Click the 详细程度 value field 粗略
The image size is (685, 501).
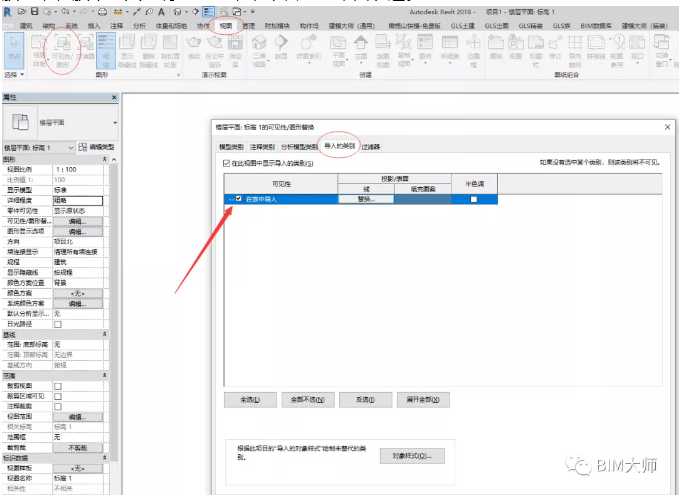click(x=78, y=200)
